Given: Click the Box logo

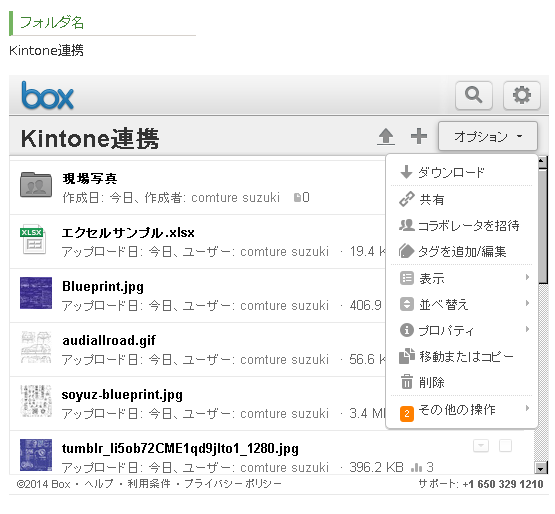Looking at the screenshot, I should [x=47, y=95].
